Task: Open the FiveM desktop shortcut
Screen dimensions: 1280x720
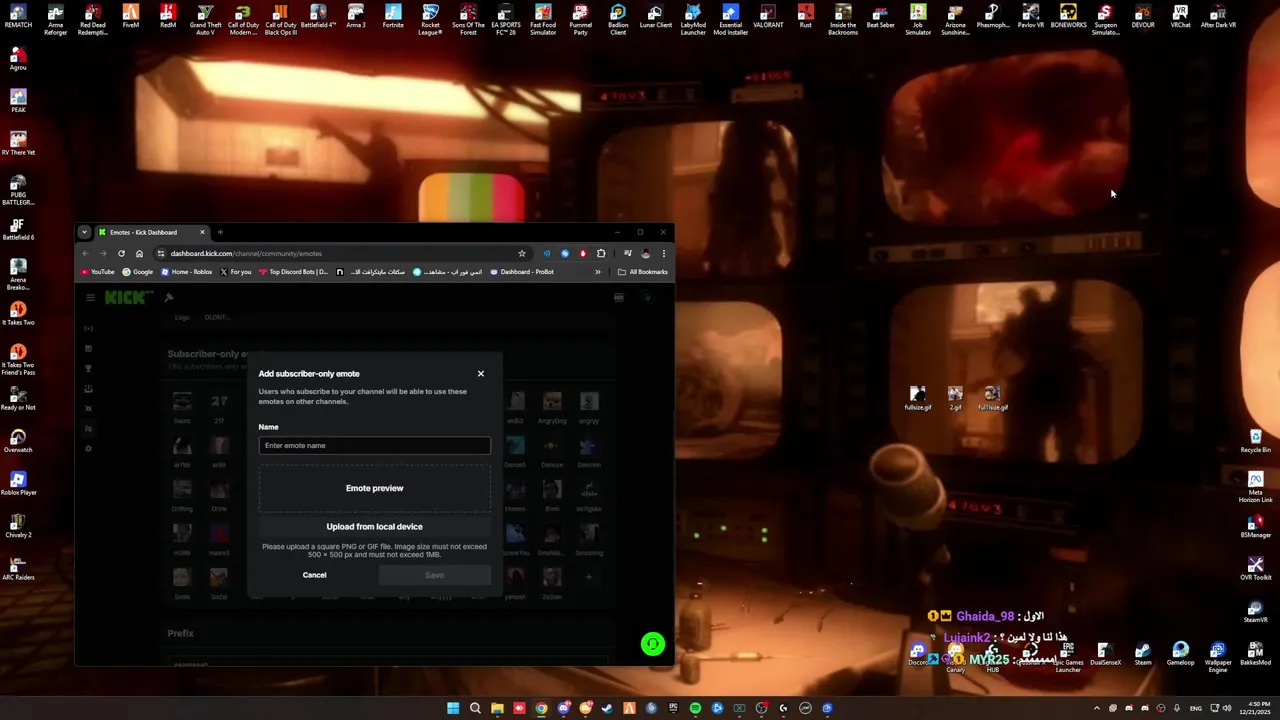Action: (x=130, y=17)
